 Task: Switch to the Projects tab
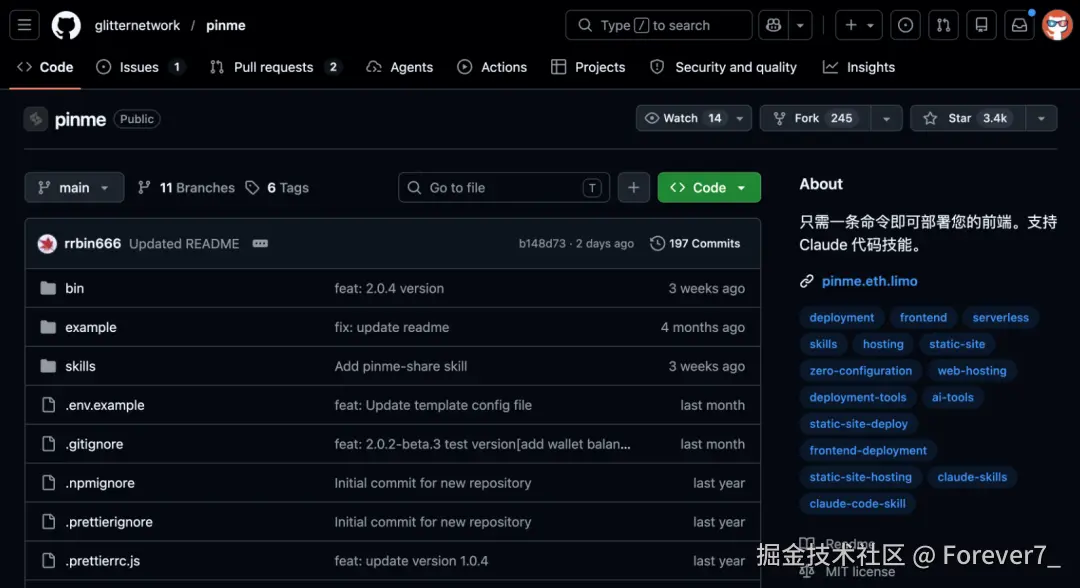pos(588,67)
